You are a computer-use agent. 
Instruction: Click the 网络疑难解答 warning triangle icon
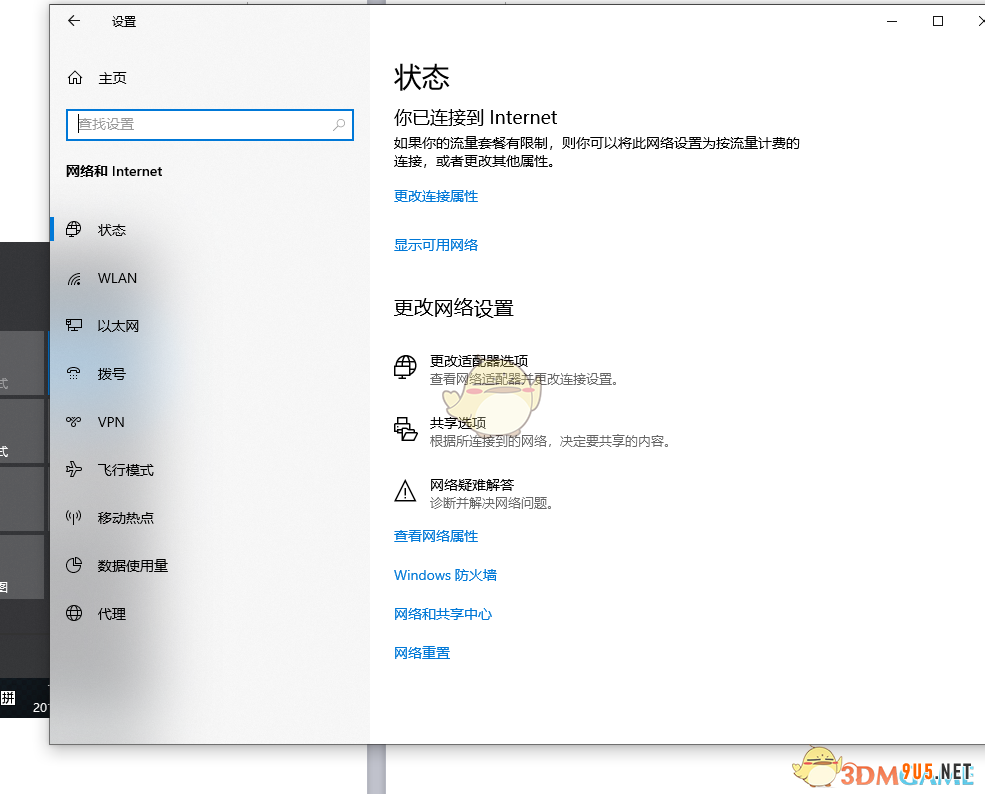(405, 491)
